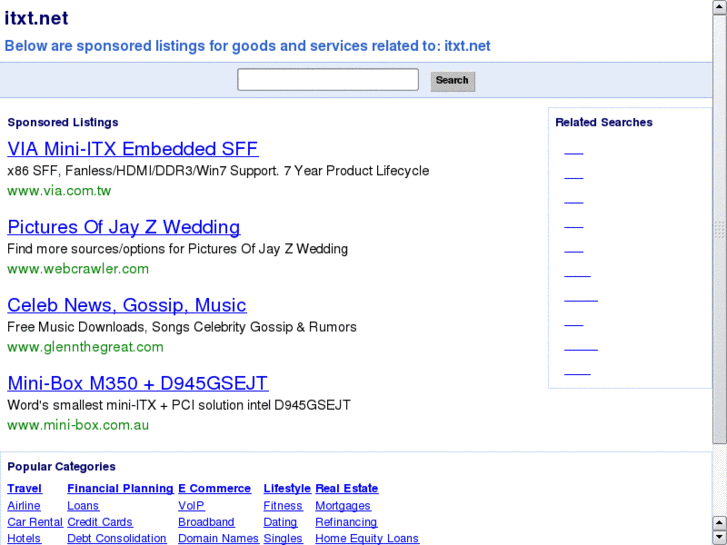Open the E Commerce category heading
The height and width of the screenshot is (545, 727).
215,488
